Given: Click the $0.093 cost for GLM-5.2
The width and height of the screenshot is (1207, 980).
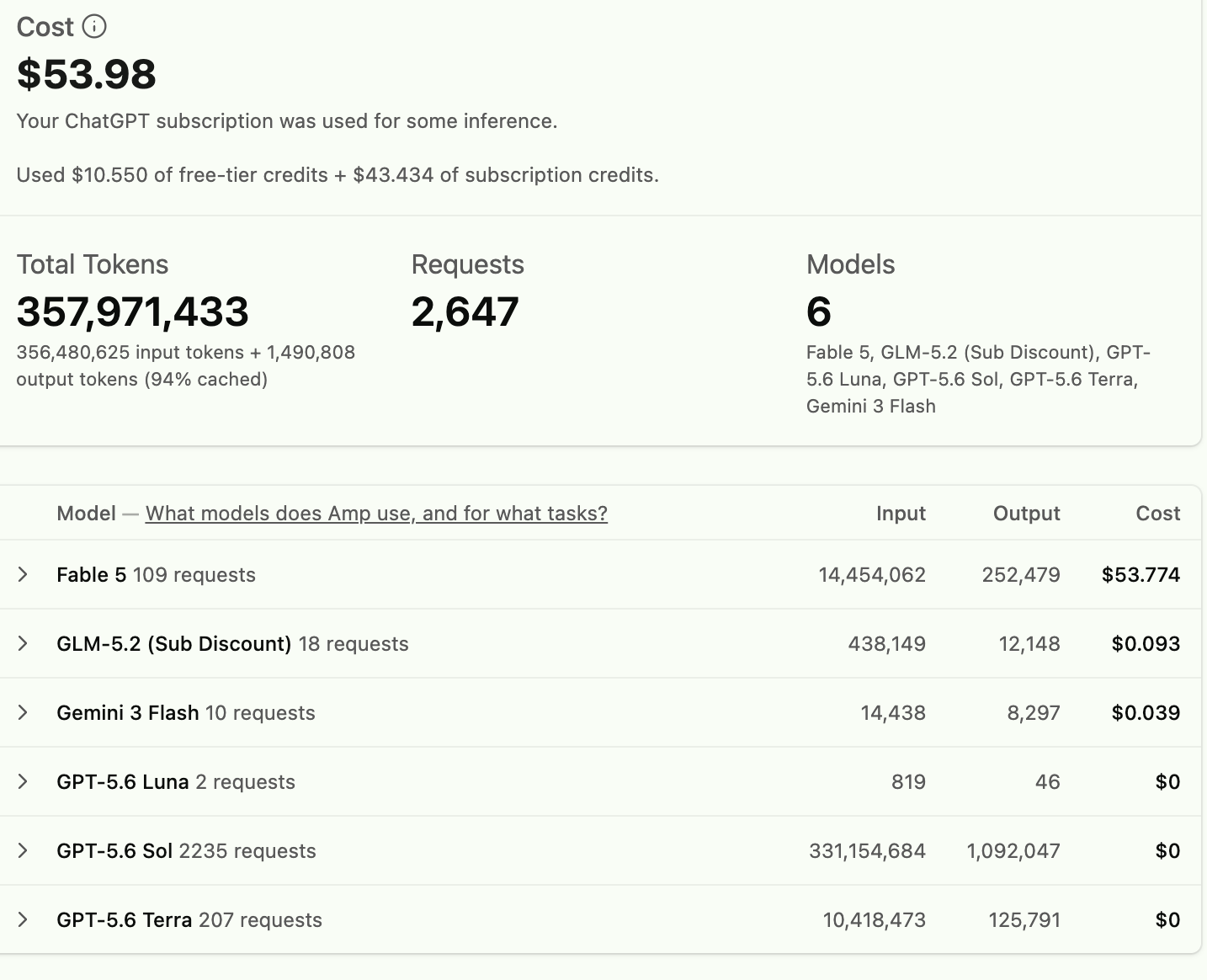Looking at the screenshot, I should tap(1146, 643).
